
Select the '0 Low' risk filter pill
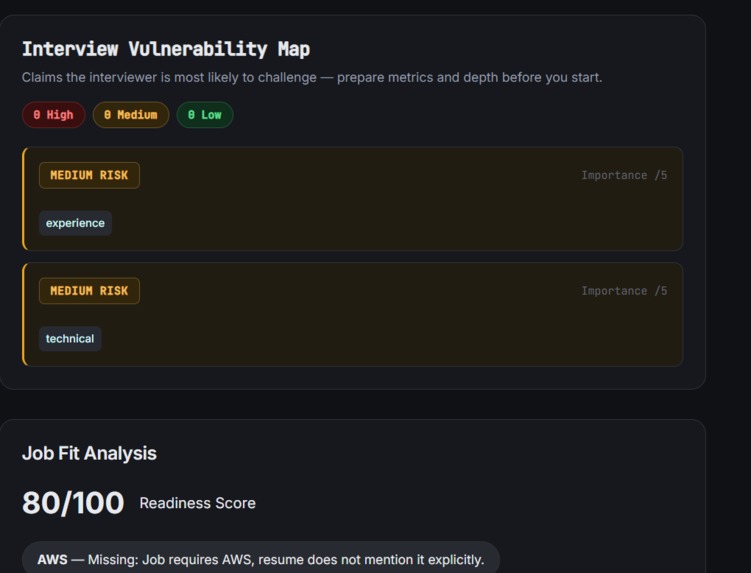[205, 115]
